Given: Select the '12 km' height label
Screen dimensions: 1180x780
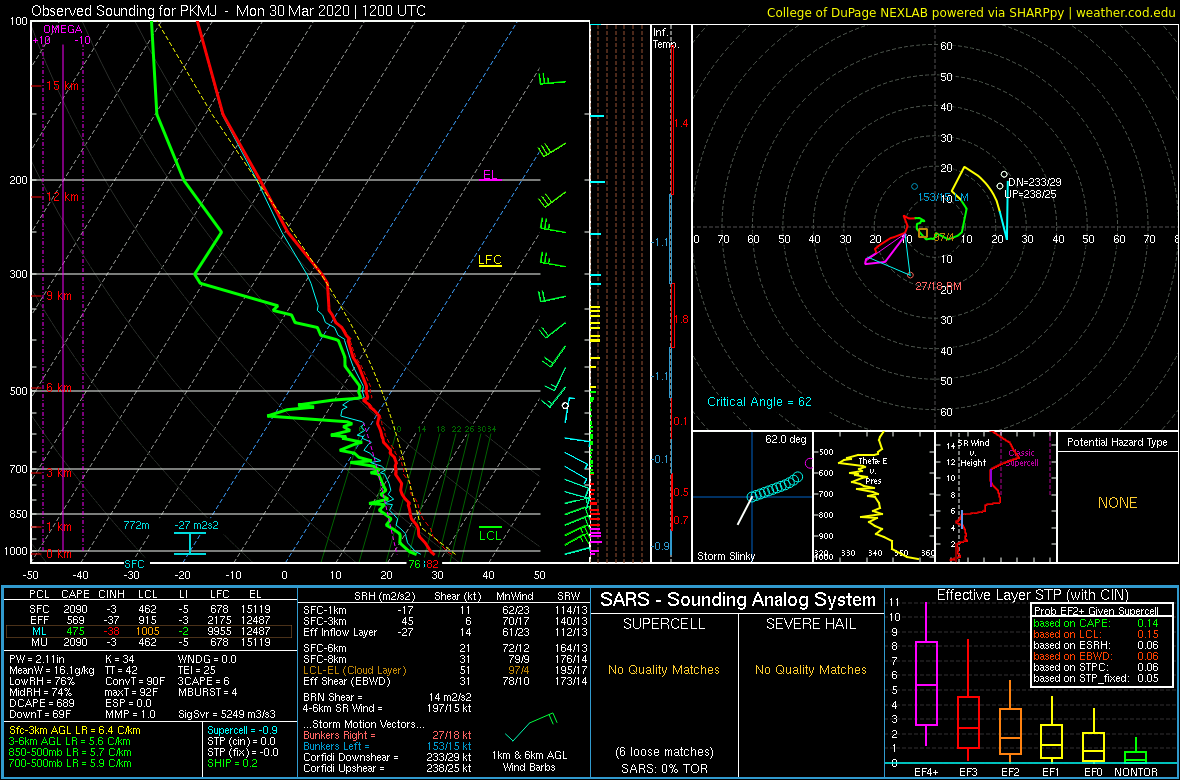Looking at the screenshot, I should point(62,197).
